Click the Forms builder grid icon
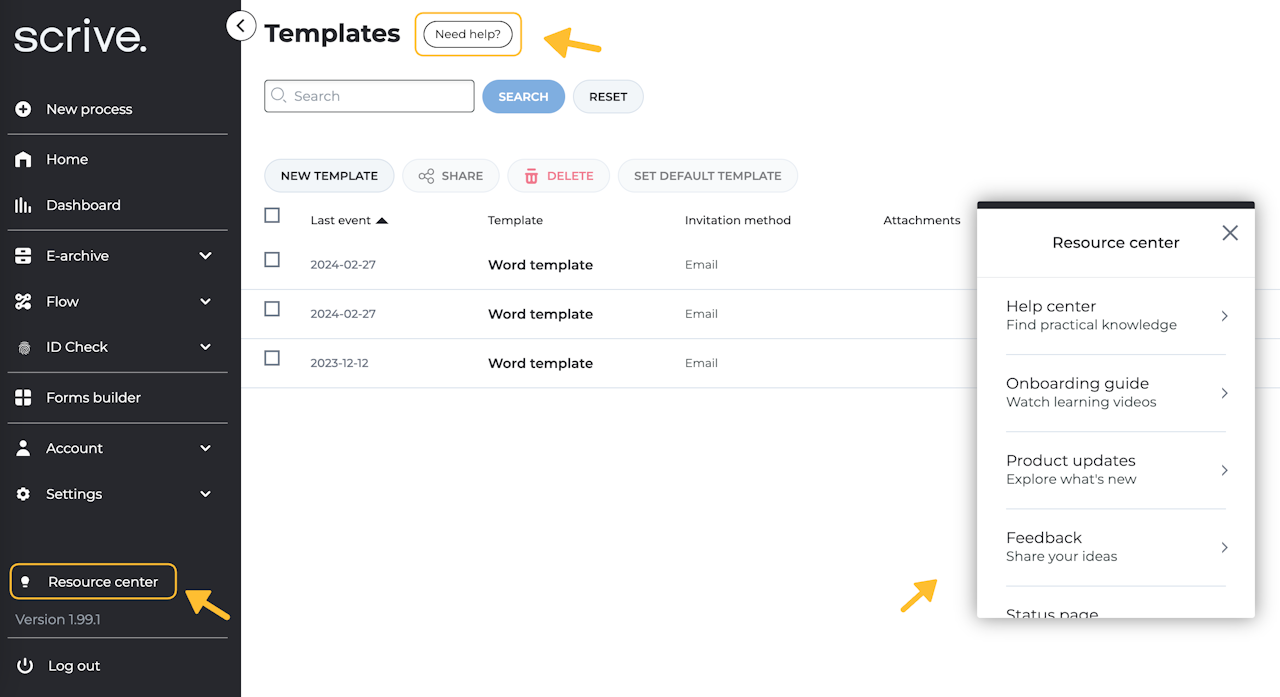Image resolution: width=1280 pixels, height=697 pixels. pyautogui.click(x=23, y=398)
